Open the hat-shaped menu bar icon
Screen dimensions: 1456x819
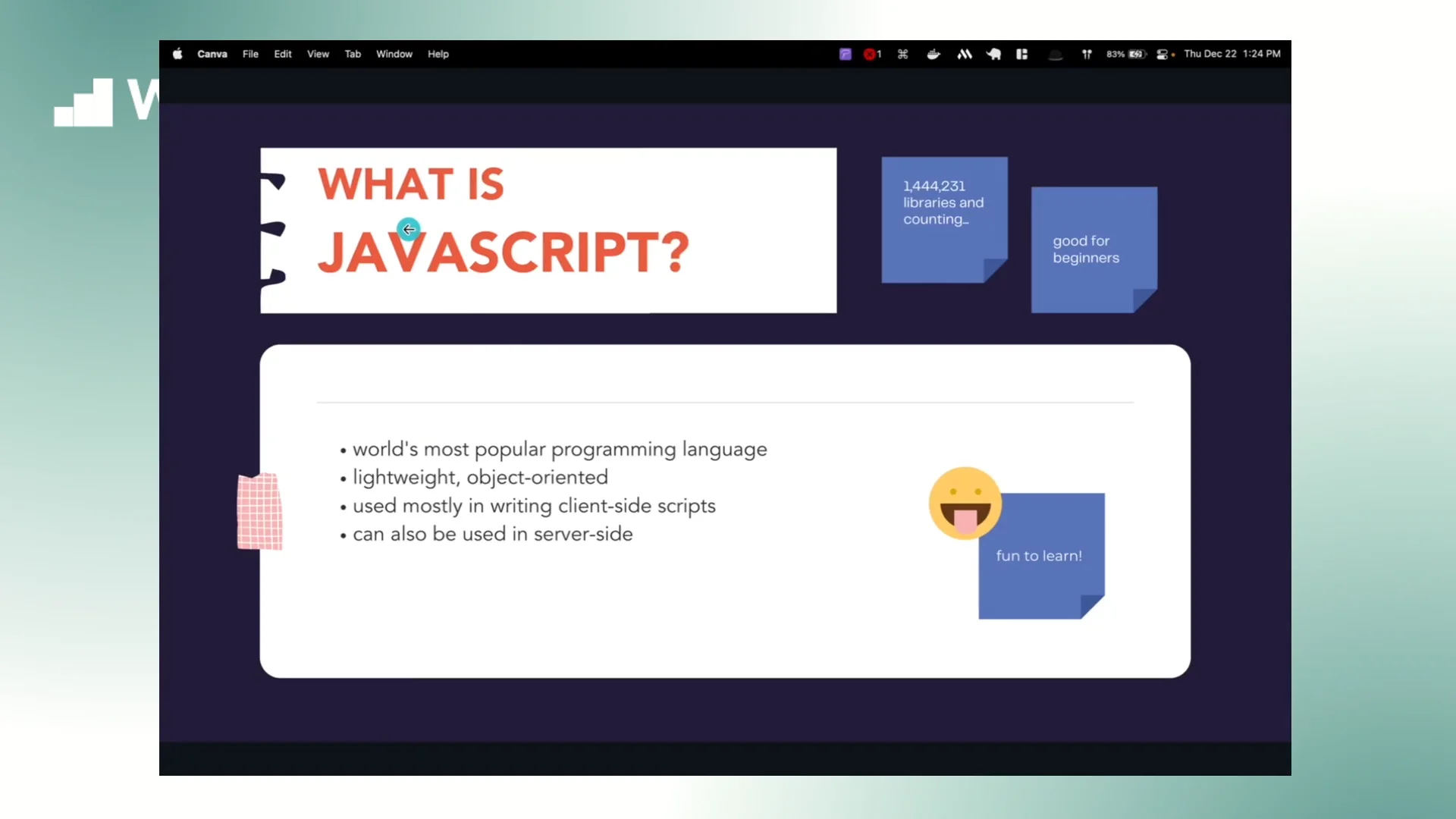[1056, 54]
